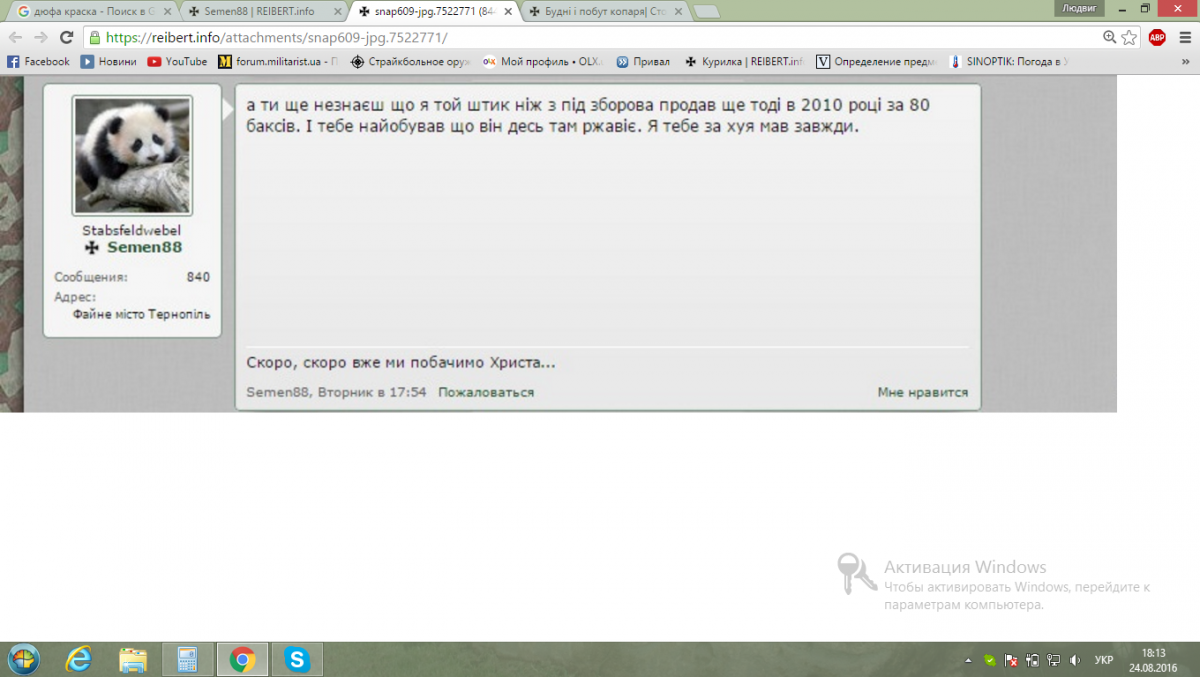Image resolution: width=1200 pixels, height=677 pixels.
Task: Open the volume speaker tray icon
Action: tap(1074, 660)
